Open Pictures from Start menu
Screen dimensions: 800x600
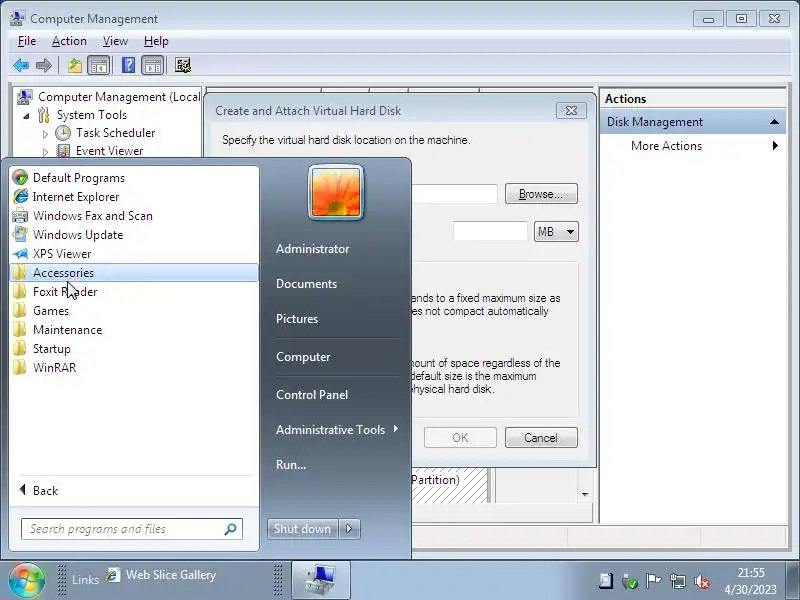tap(297, 319)
